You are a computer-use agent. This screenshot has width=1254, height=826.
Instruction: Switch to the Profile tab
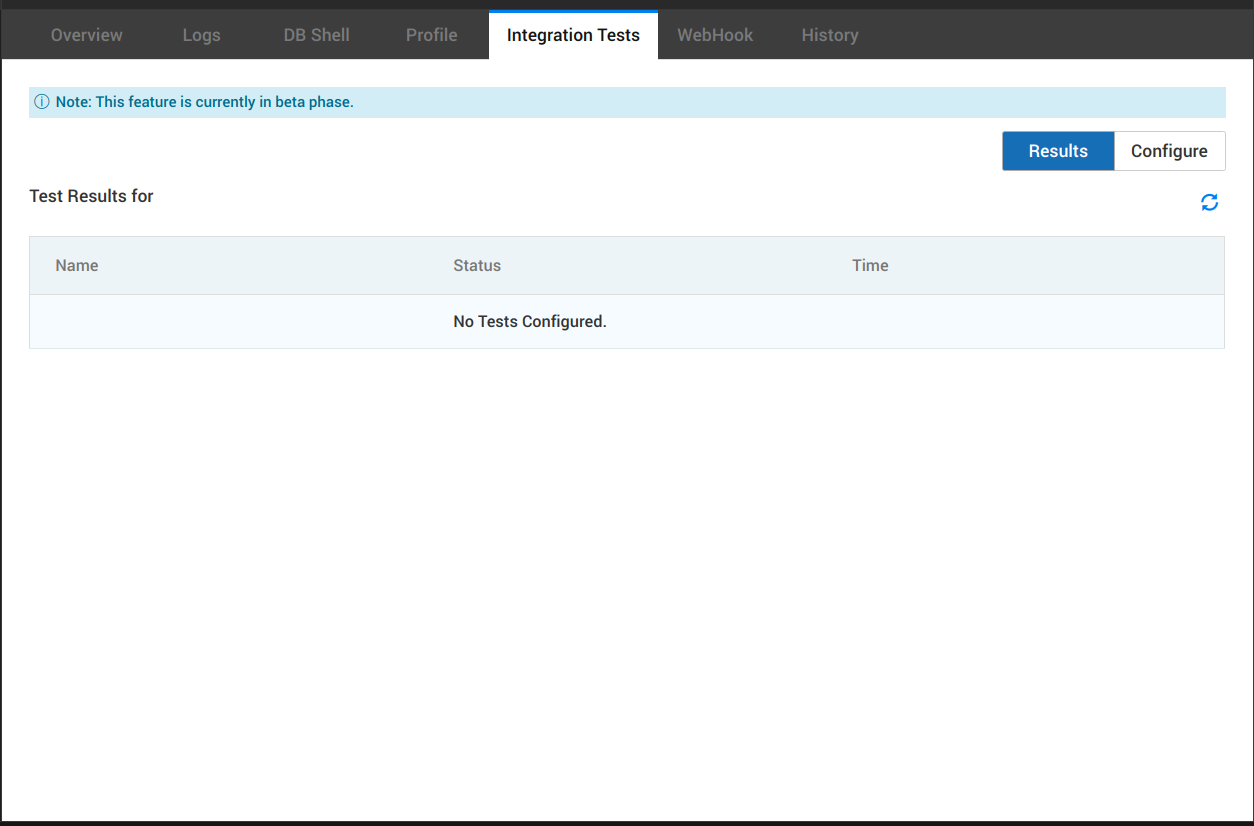431,34
